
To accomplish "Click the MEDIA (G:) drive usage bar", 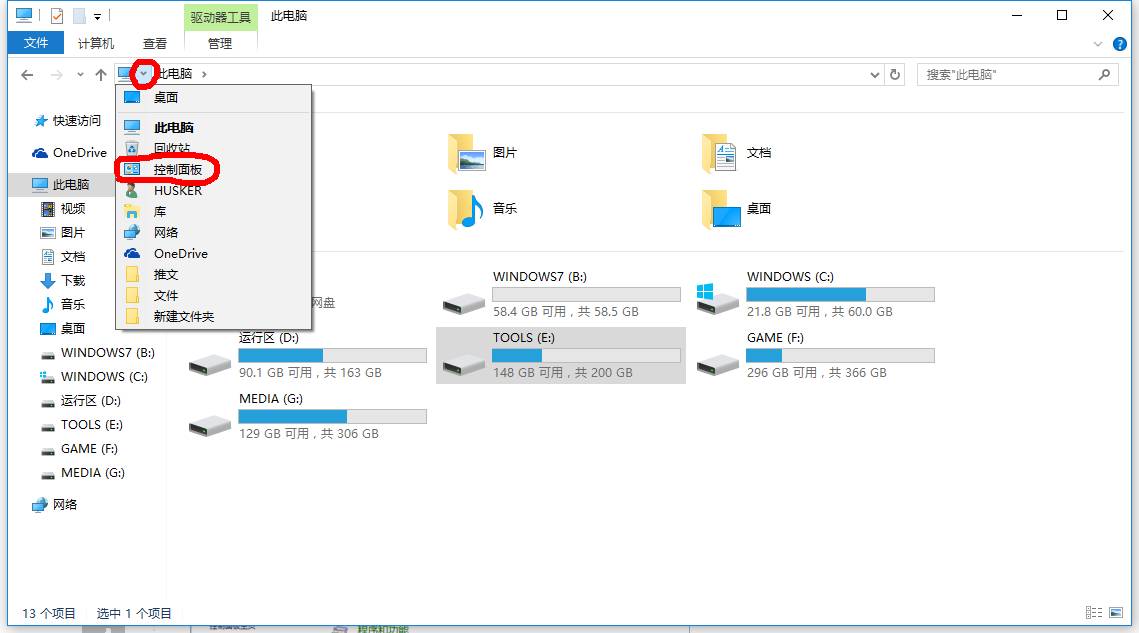I will pos(332,416).
